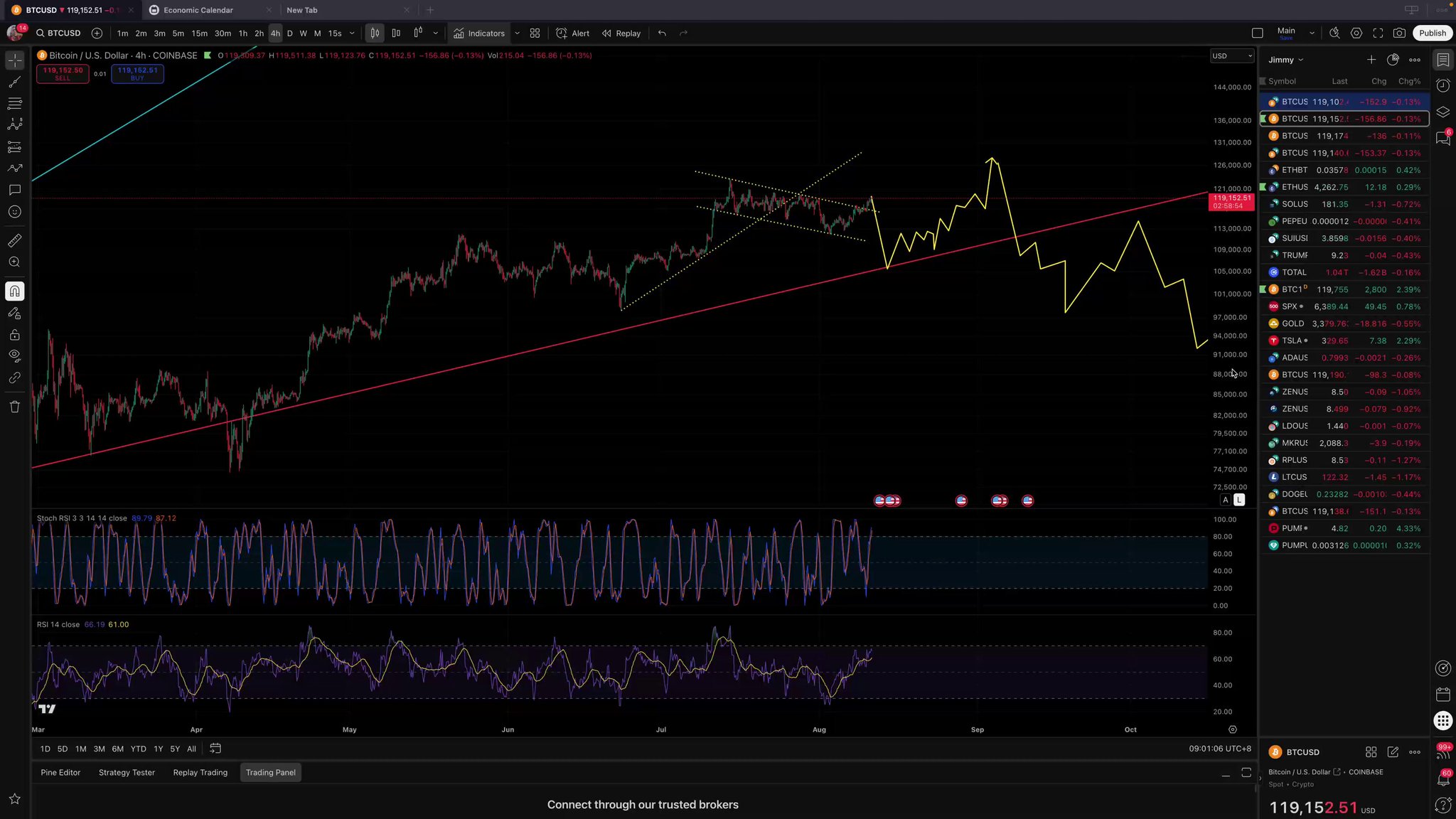This screenshot has height=819, width=1456.
Task: Toggle stay in drawing mode
Action: point(14,313)
